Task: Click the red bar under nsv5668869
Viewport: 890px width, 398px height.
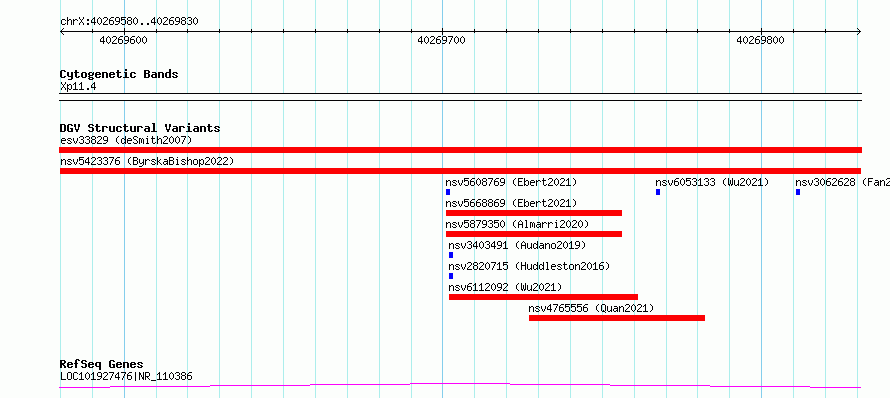Action: tap(534, 213)
